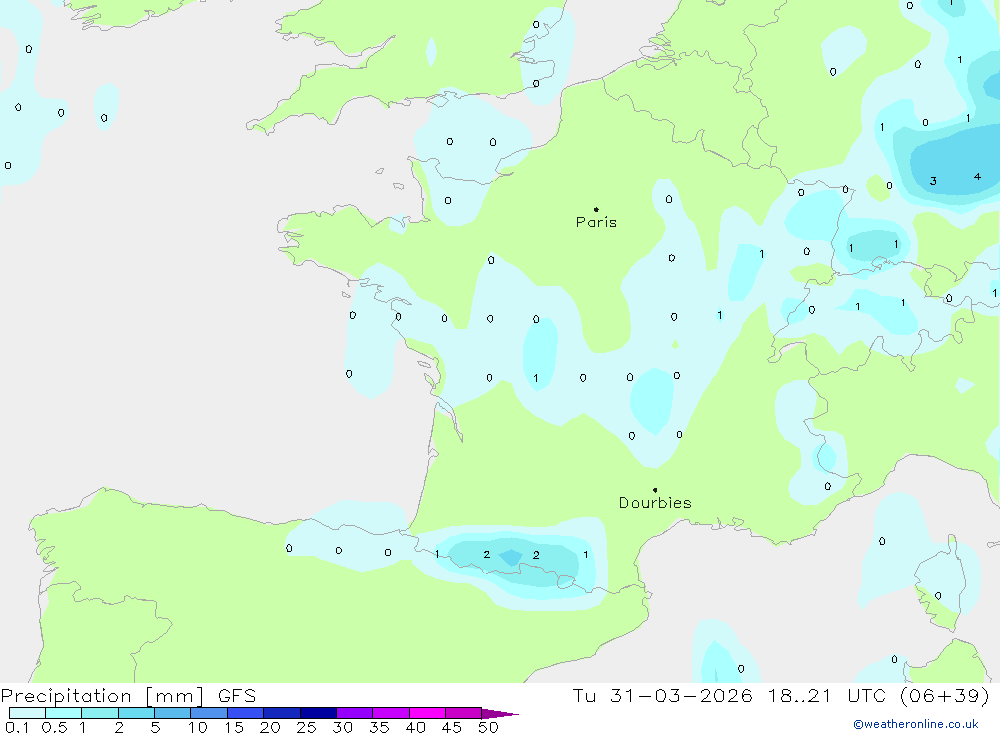Image resolution: width=1000 pixels, height=733 pixels.
Task: Pick the 15–20 mm legend swatch
Action: pyautogui.click(x=246, y=713)
